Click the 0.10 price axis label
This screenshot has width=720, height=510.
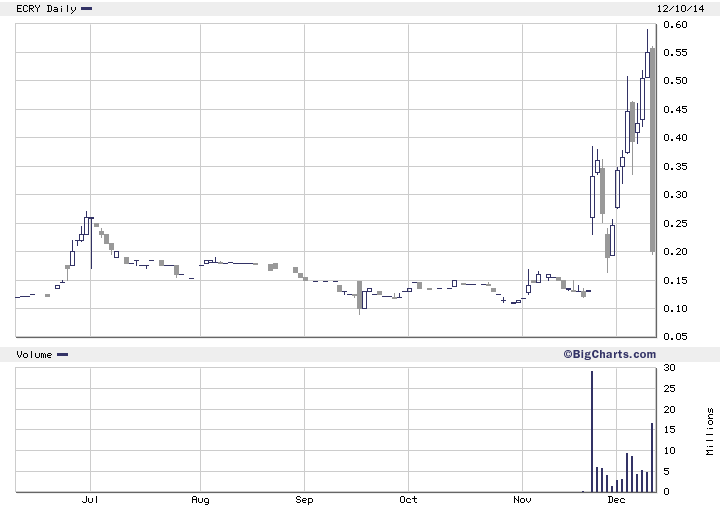click(675, 308)
